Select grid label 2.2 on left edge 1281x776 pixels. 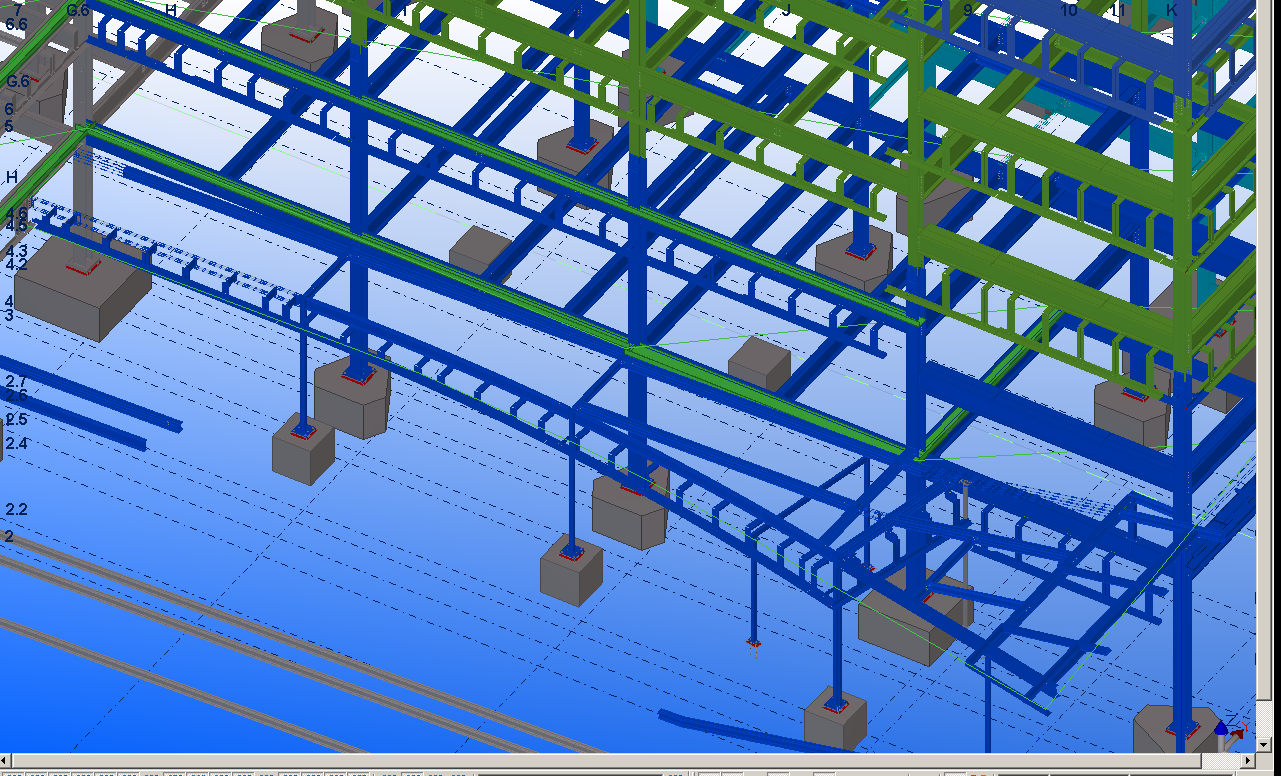click(16, 509)
